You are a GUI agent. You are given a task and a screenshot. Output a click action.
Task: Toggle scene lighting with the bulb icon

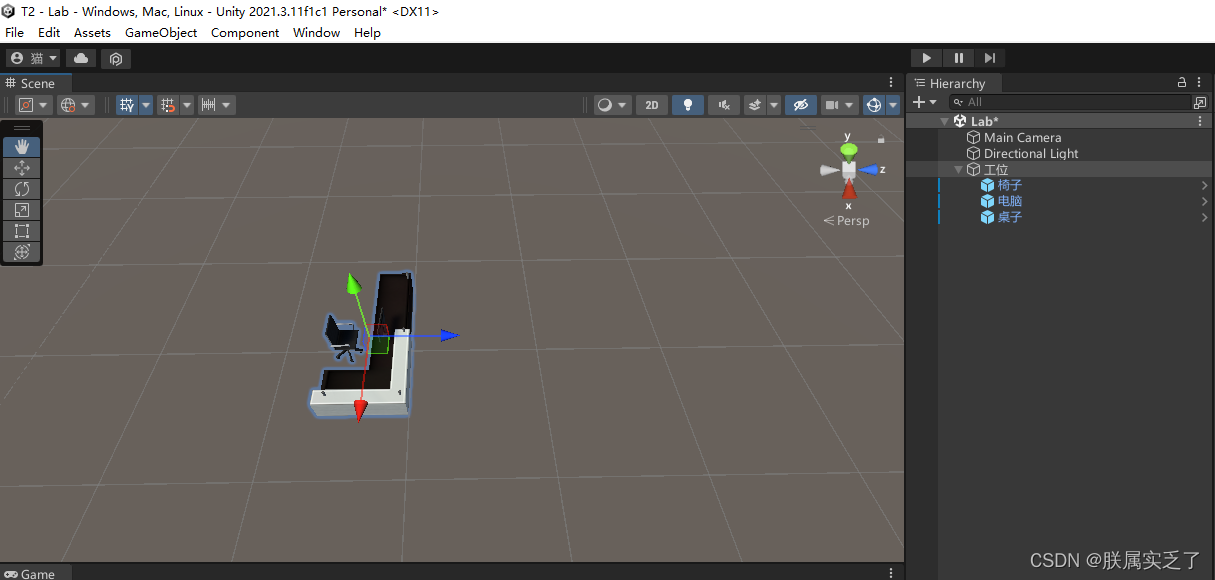click(x=687, y=104)
